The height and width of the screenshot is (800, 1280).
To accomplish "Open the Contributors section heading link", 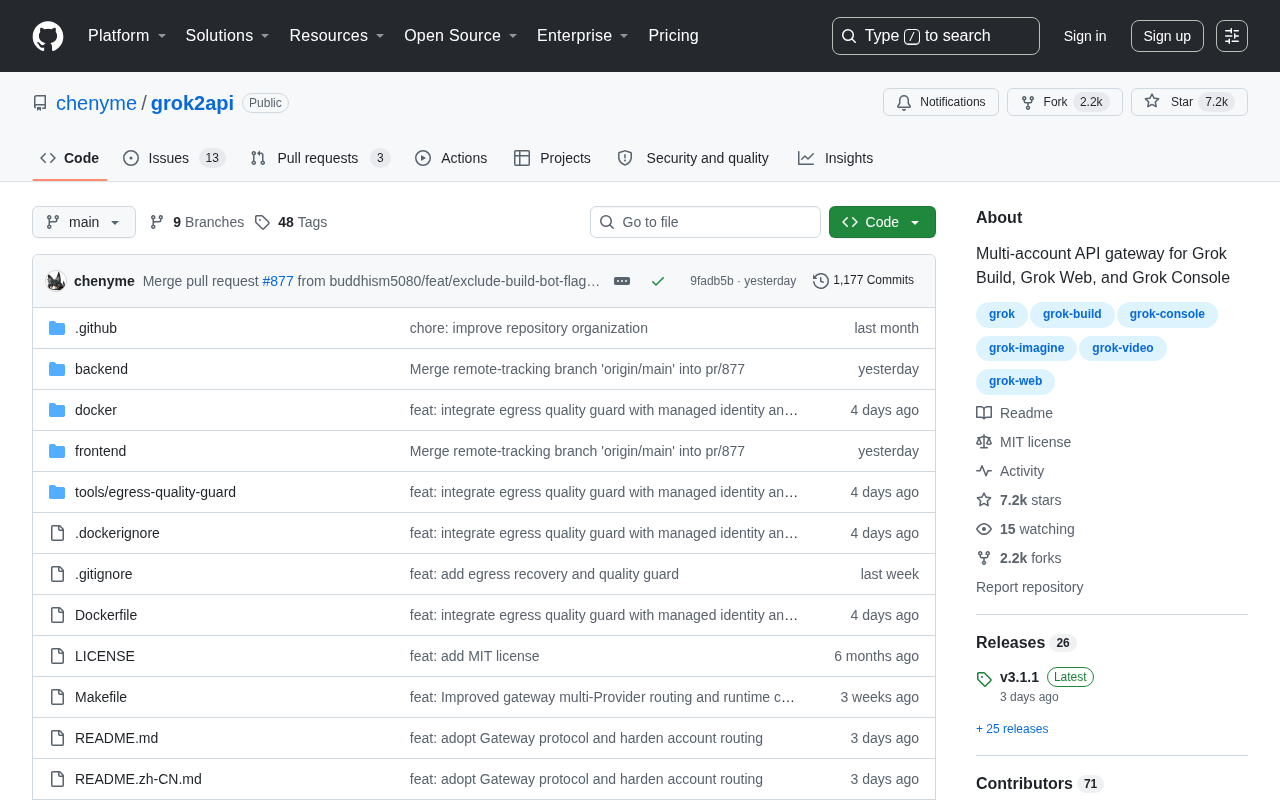I will point(1040,784).
